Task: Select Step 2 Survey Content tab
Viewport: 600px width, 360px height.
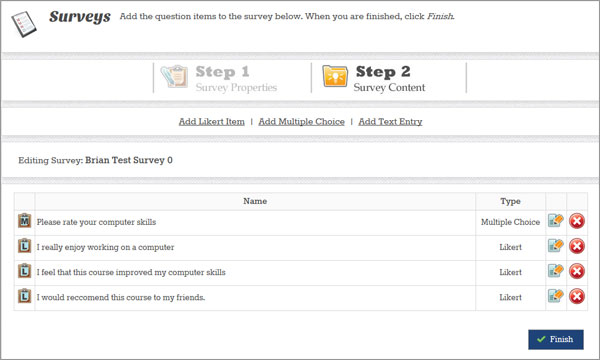Action: (x=373, y=78)
